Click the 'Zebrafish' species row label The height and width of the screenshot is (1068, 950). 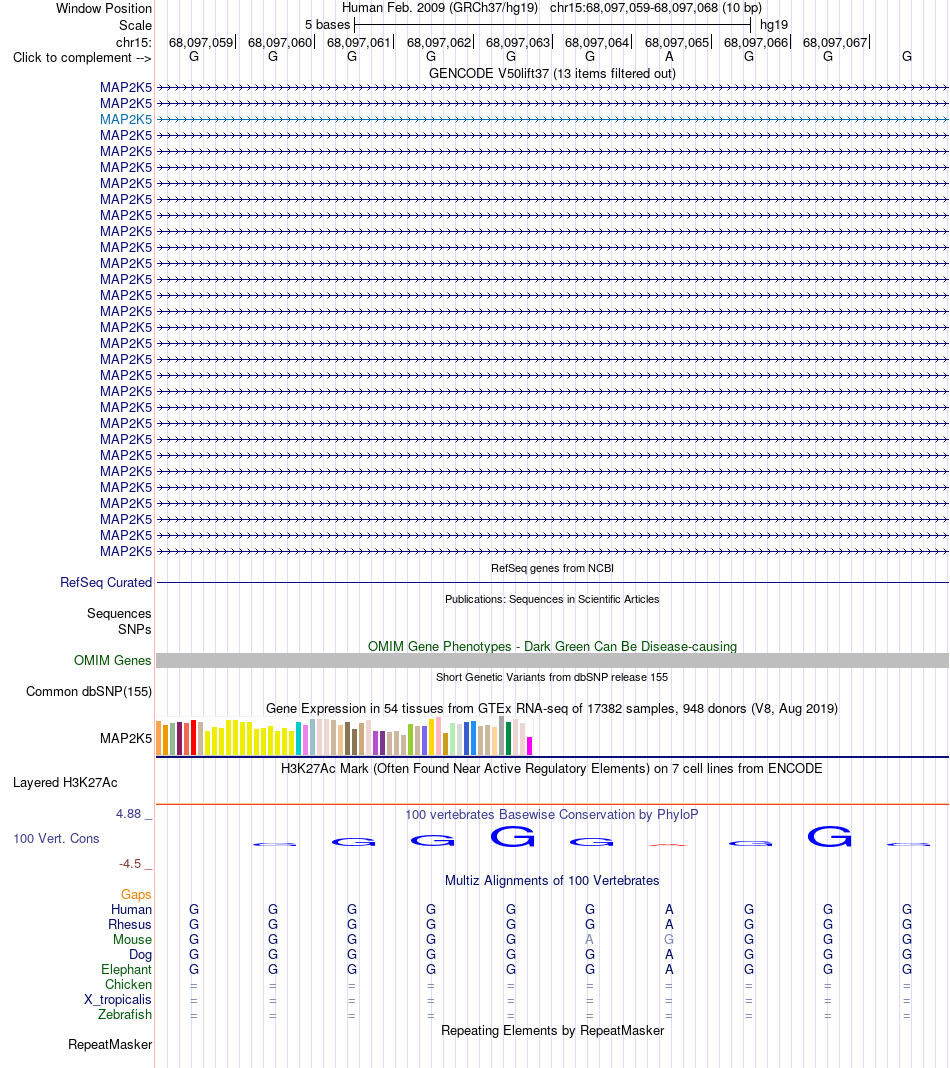click(x=125, y=1014)
